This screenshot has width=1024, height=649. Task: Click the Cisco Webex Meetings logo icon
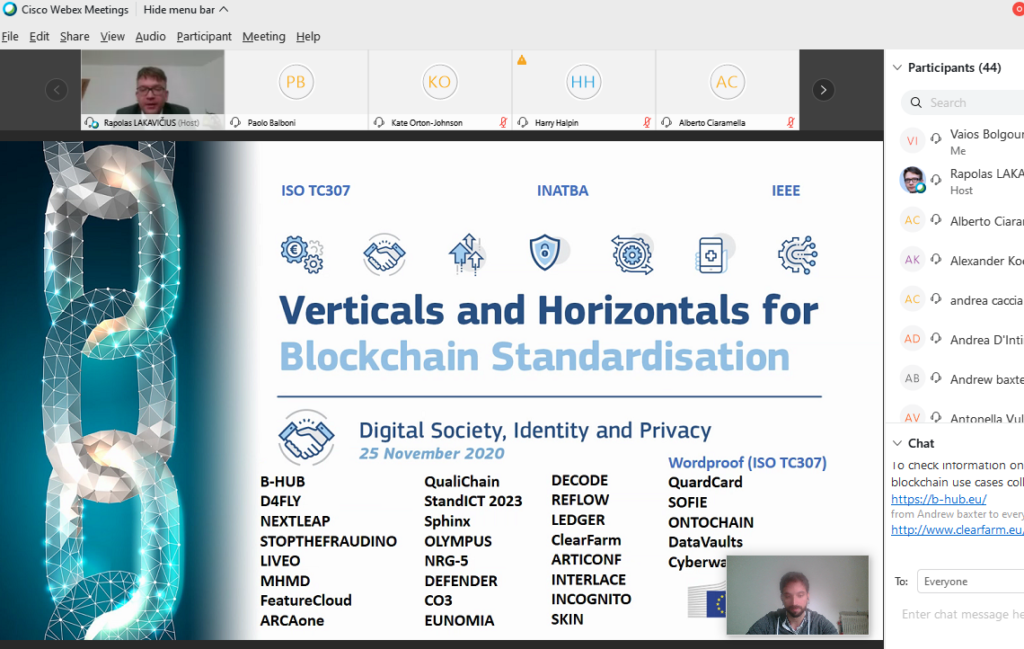pos(10,9)
